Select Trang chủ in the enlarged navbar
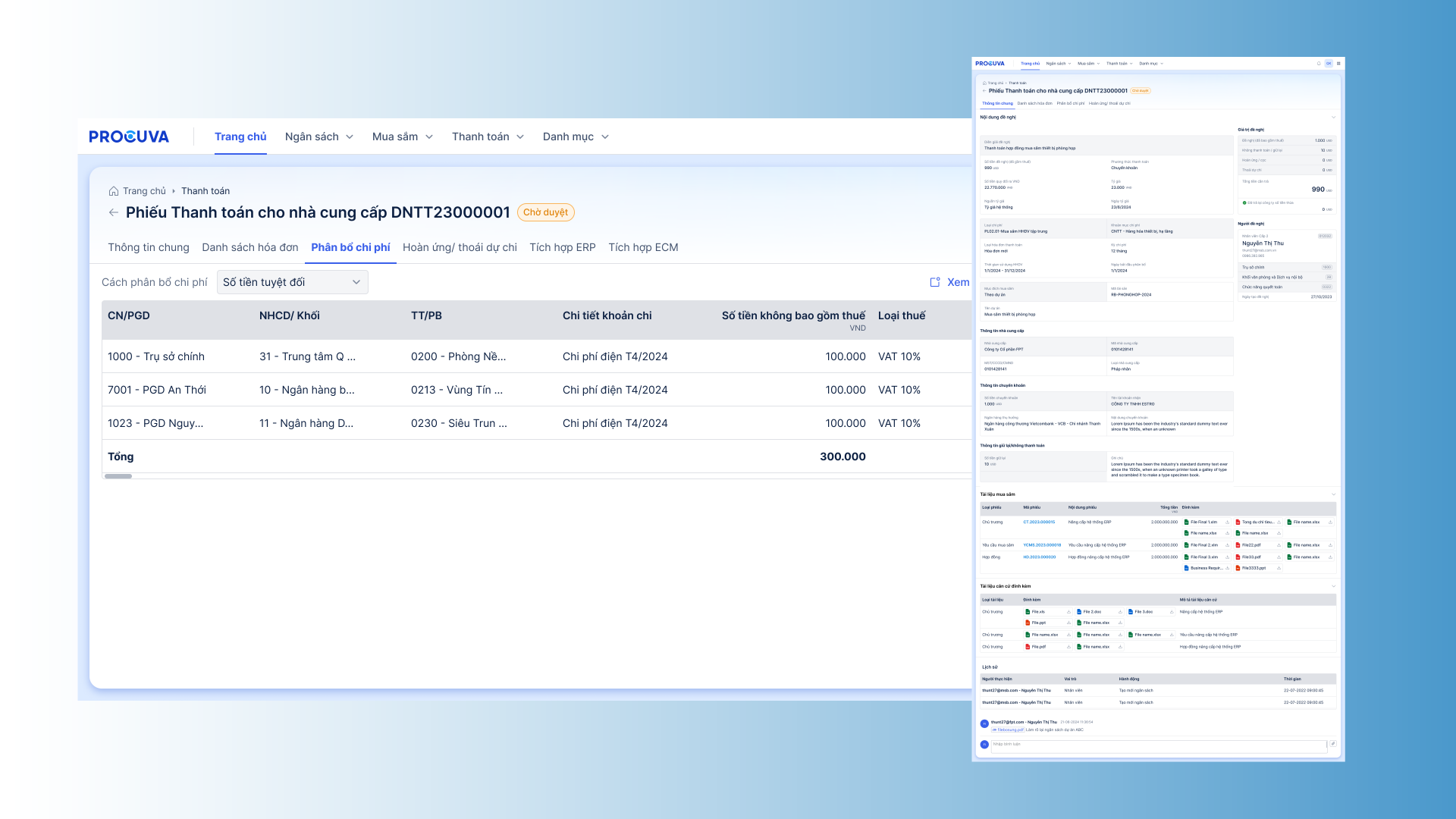The width and height of the screenshot is (1456, 819). point(240,136)
